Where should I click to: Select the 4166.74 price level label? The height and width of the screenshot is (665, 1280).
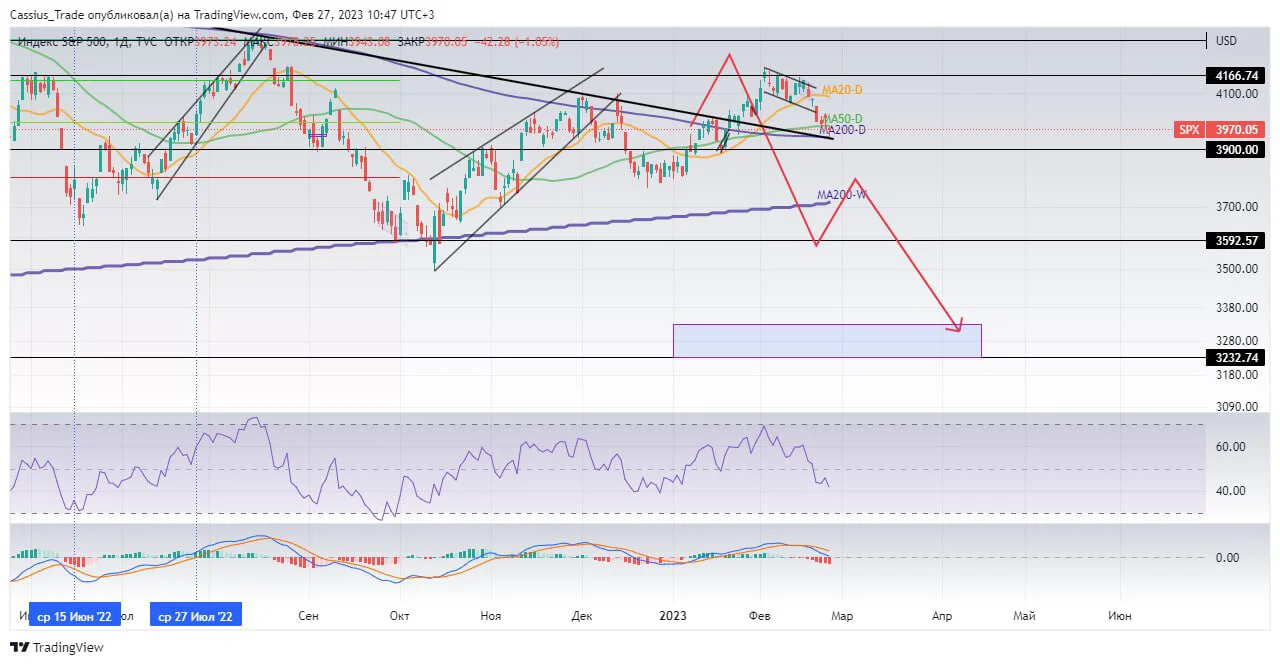1236,76
